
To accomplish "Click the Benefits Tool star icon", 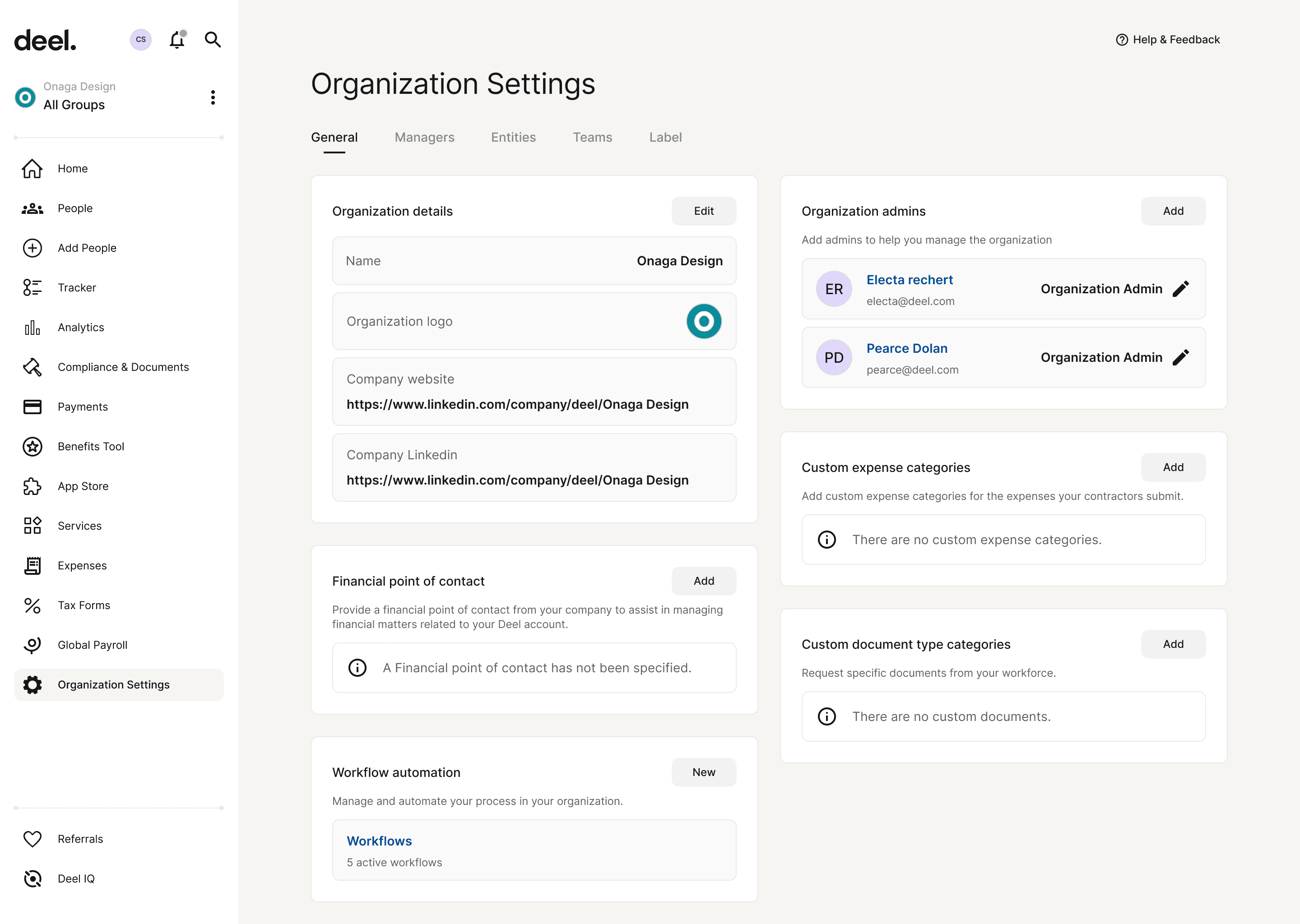I will pos(32,447).
